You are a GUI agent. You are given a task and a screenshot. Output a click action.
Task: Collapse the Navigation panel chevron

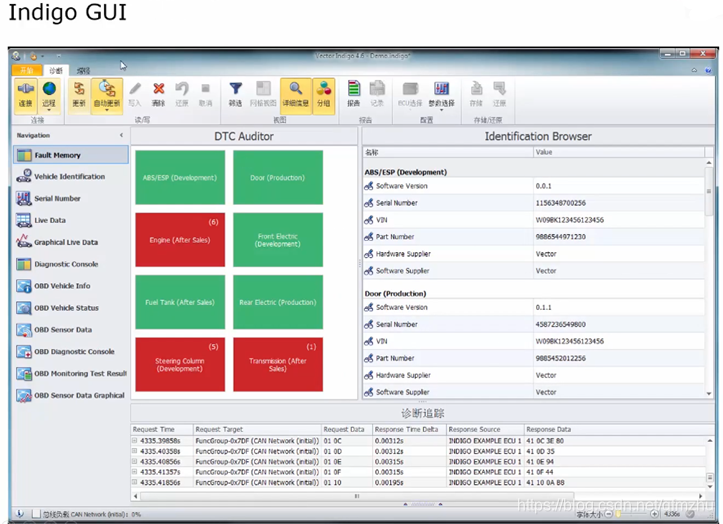[x=121, y=135]
